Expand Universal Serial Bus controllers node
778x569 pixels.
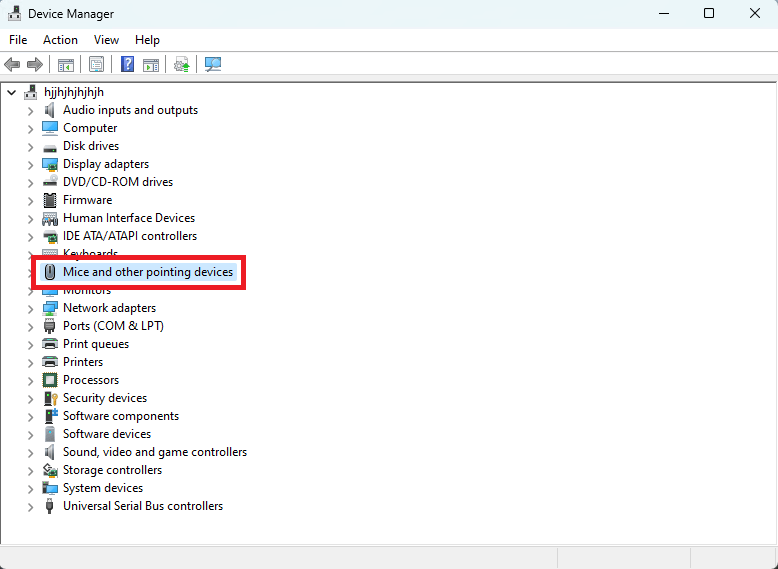click(x=30, y=507)
